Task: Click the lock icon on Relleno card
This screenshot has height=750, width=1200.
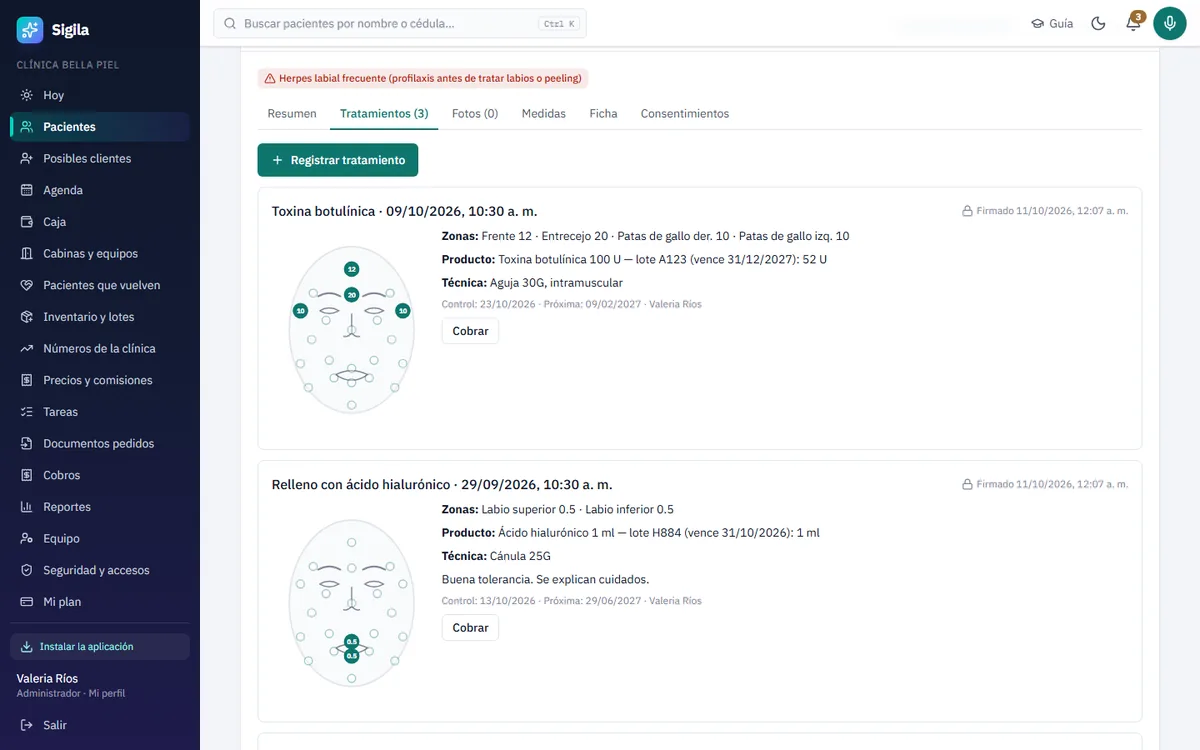Action: pos(967,484)
